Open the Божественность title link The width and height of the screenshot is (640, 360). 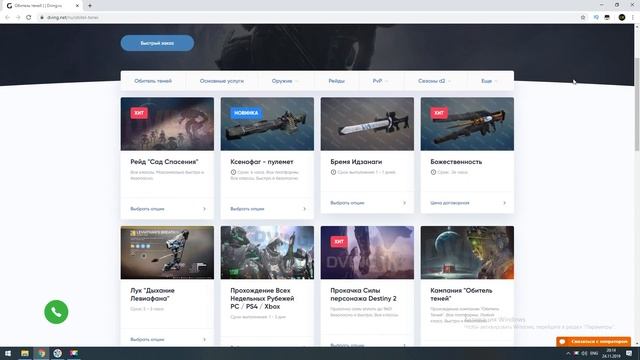pos(456,162)
